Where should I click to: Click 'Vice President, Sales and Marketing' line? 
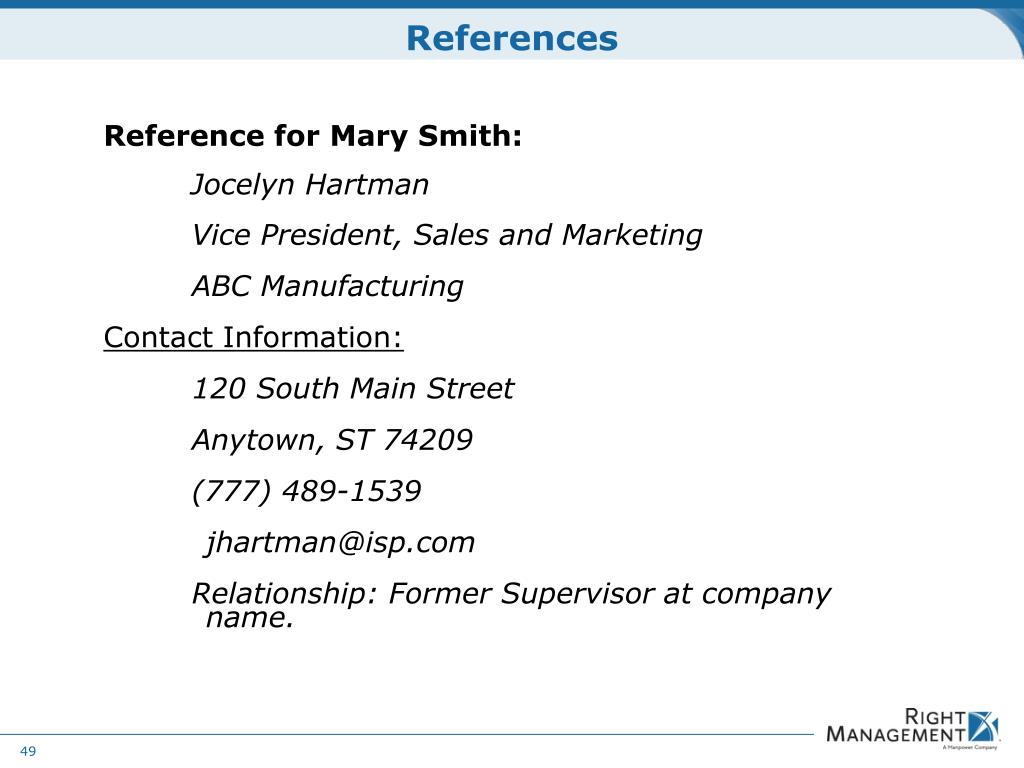click(x=447, y=235)
